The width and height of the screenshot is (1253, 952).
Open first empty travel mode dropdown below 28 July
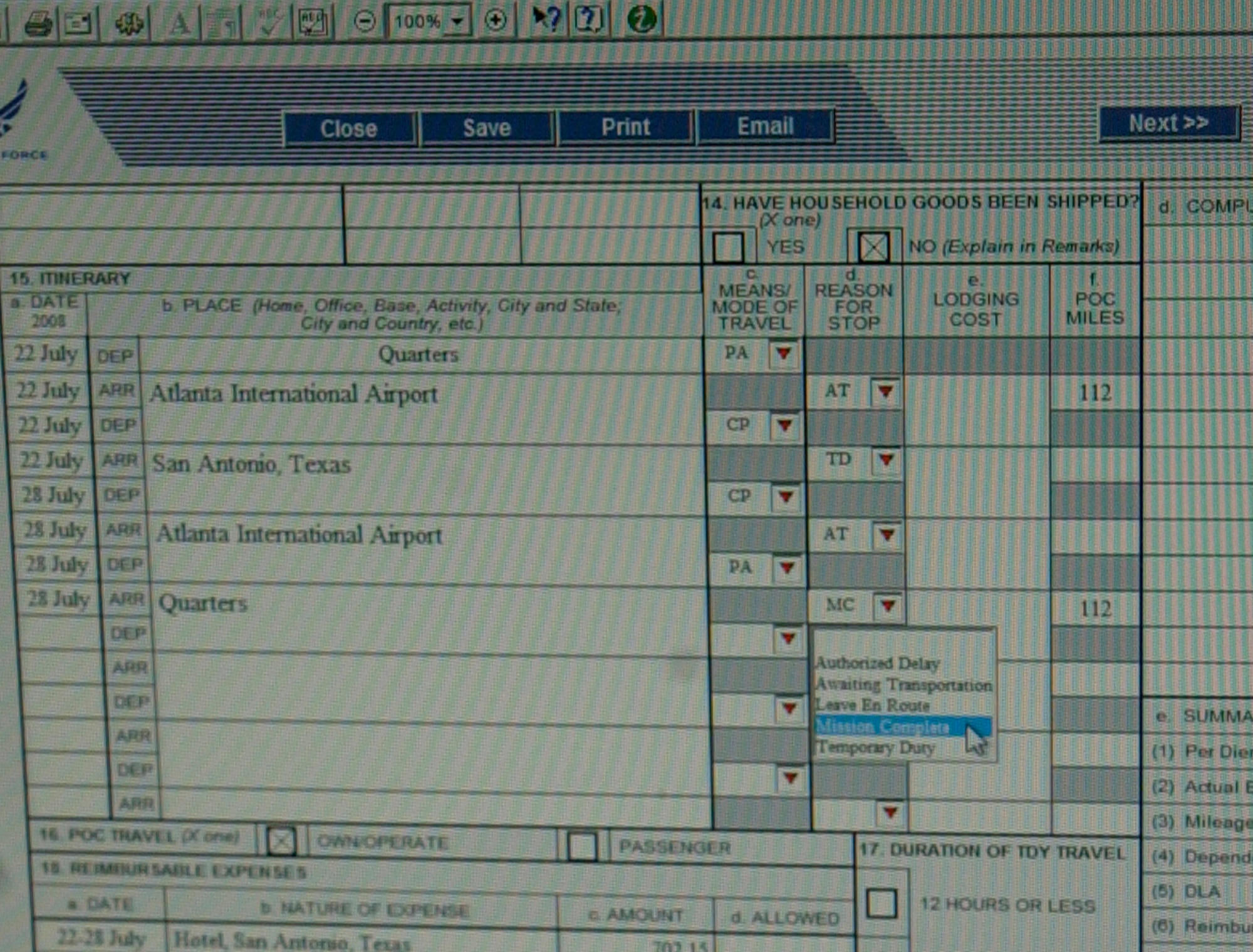click(788, 639)
